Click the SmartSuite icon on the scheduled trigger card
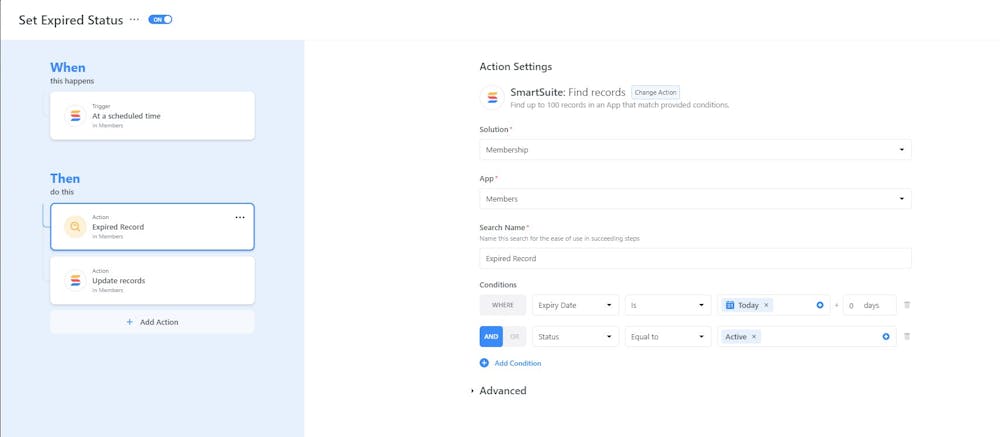The width and height of the screenshot is (1000, 437). [74, 116]
